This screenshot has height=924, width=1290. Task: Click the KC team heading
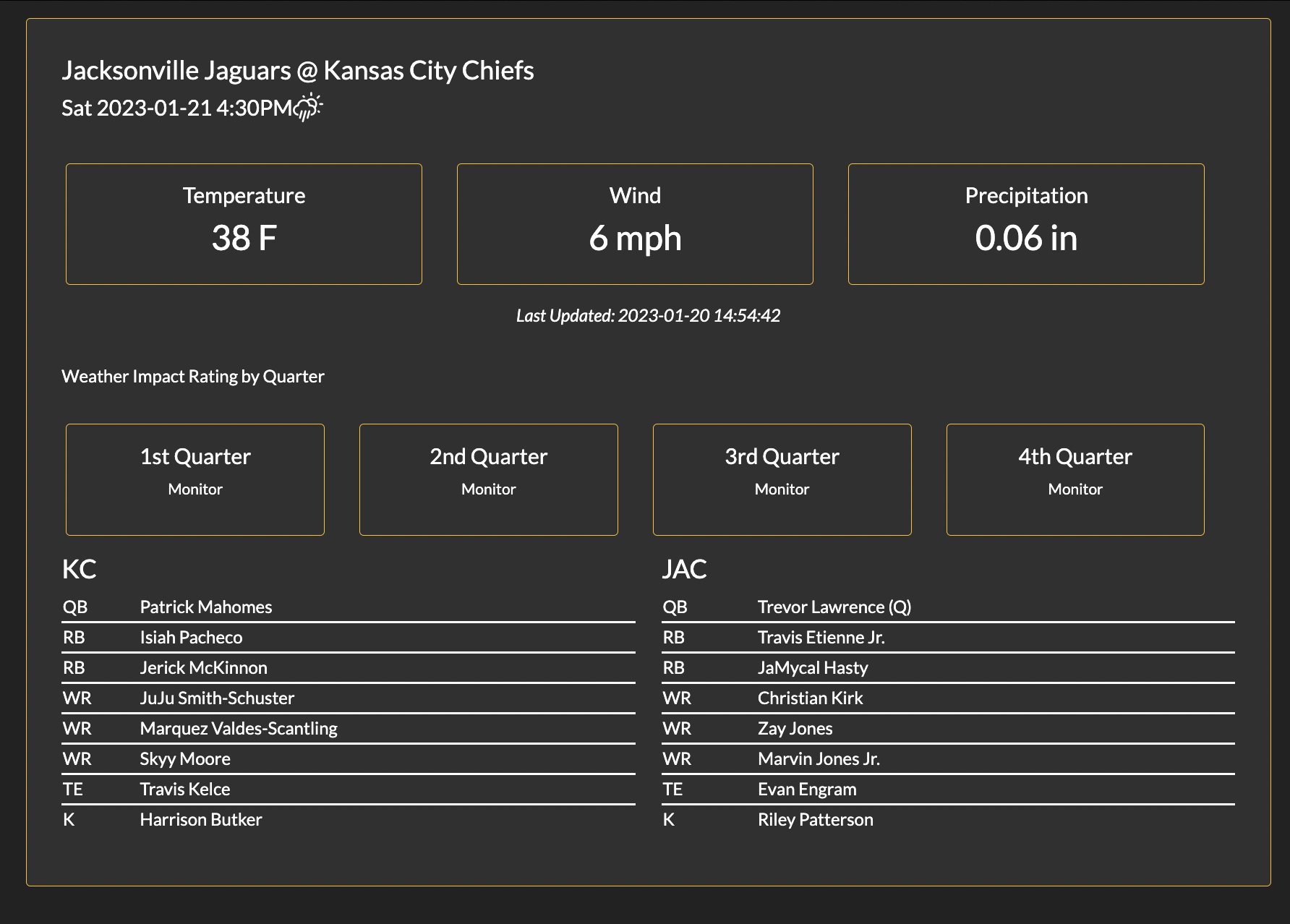coord(80,569)
